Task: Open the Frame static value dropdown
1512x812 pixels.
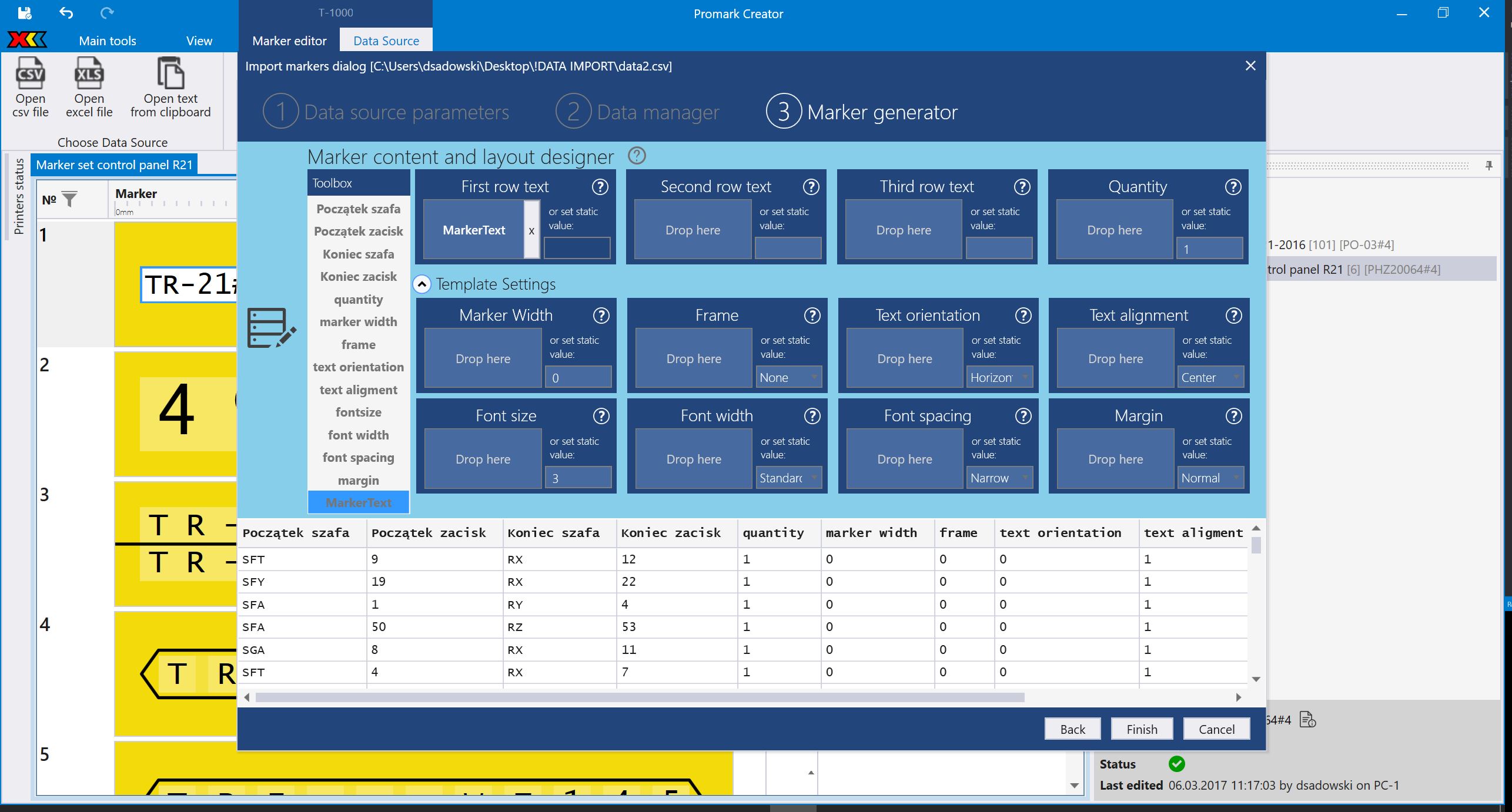Action: tap(788, 377)
